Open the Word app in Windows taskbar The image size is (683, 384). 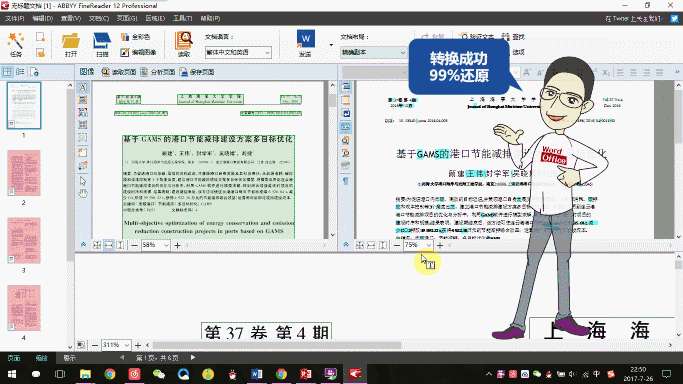pyautogui.click(x=257, y=374)
